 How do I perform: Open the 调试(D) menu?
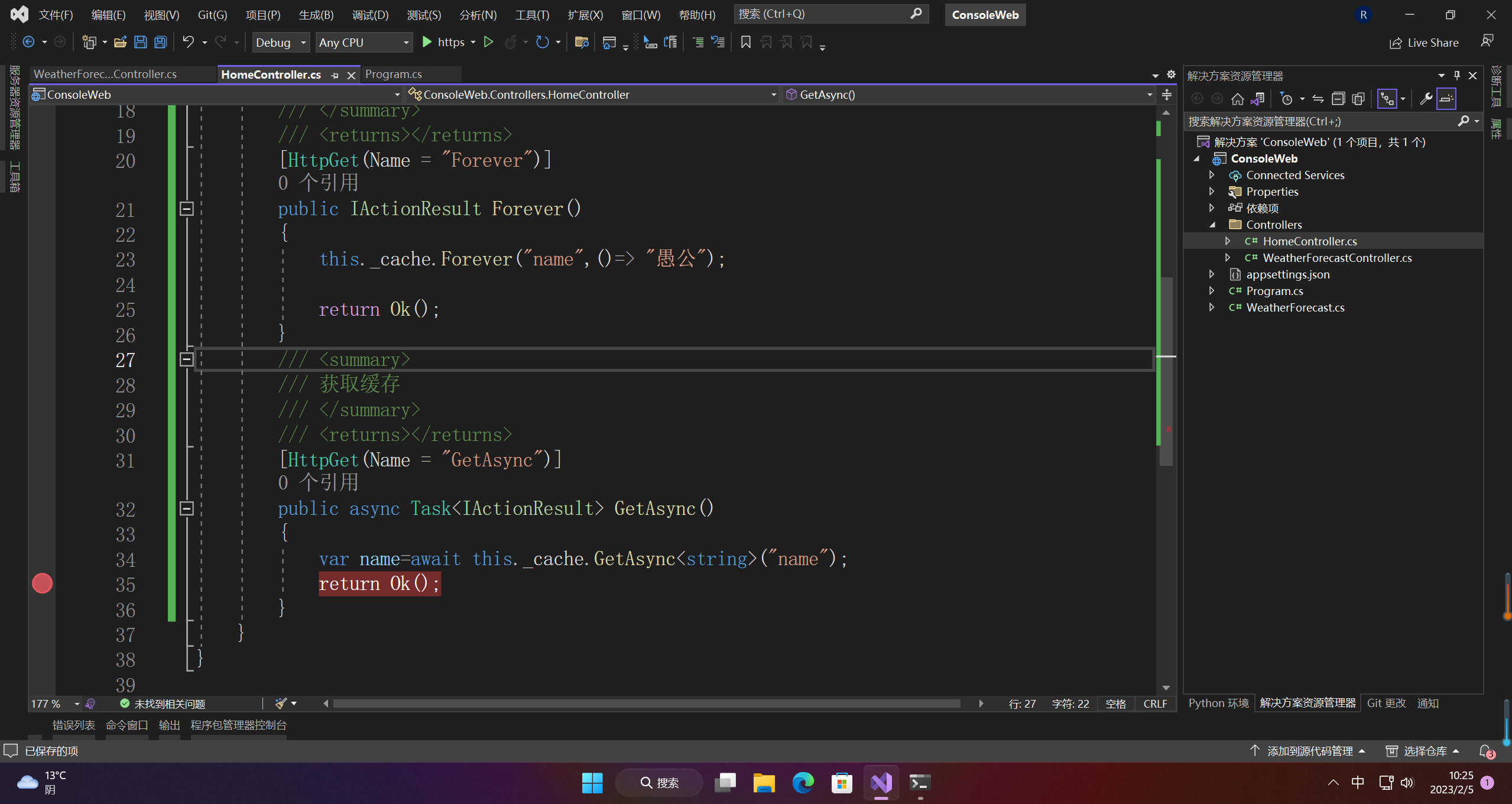tap(370, 15)
